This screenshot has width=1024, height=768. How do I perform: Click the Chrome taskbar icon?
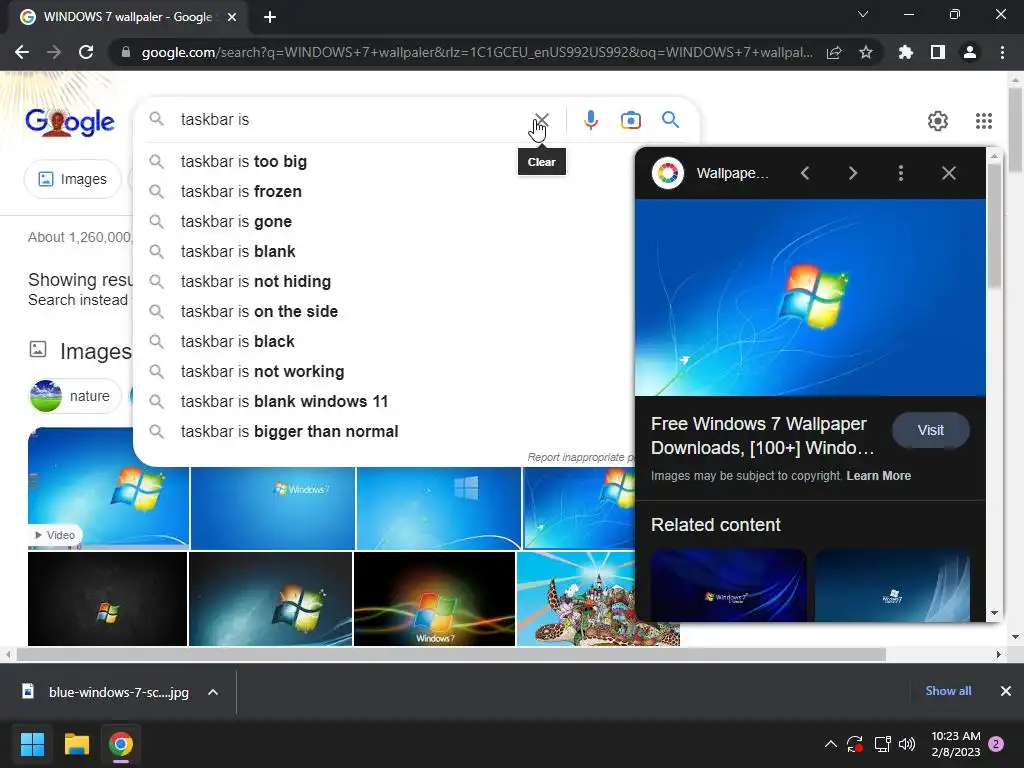(121, 744)
